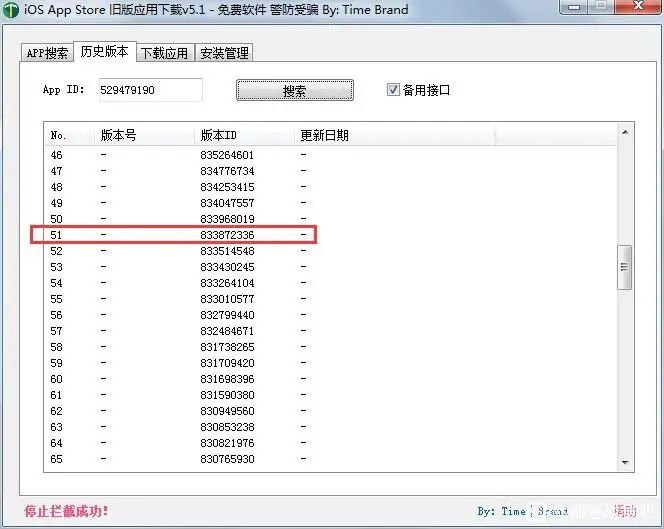664x529 pixels.
Task: Click the app icon in title bar
Action: click(x=11, y=11)
